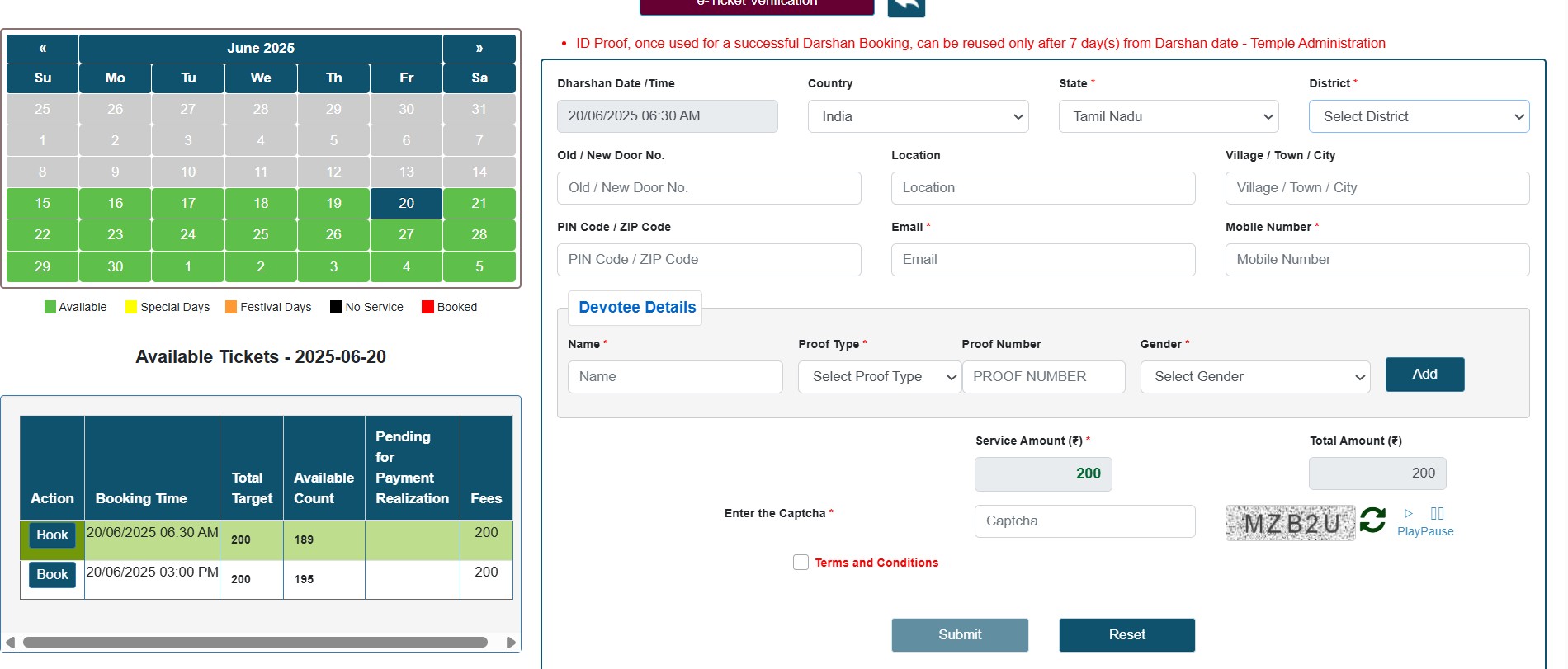Pause the captcha audio
1568x669 pixels.
tap(1437, 514)
